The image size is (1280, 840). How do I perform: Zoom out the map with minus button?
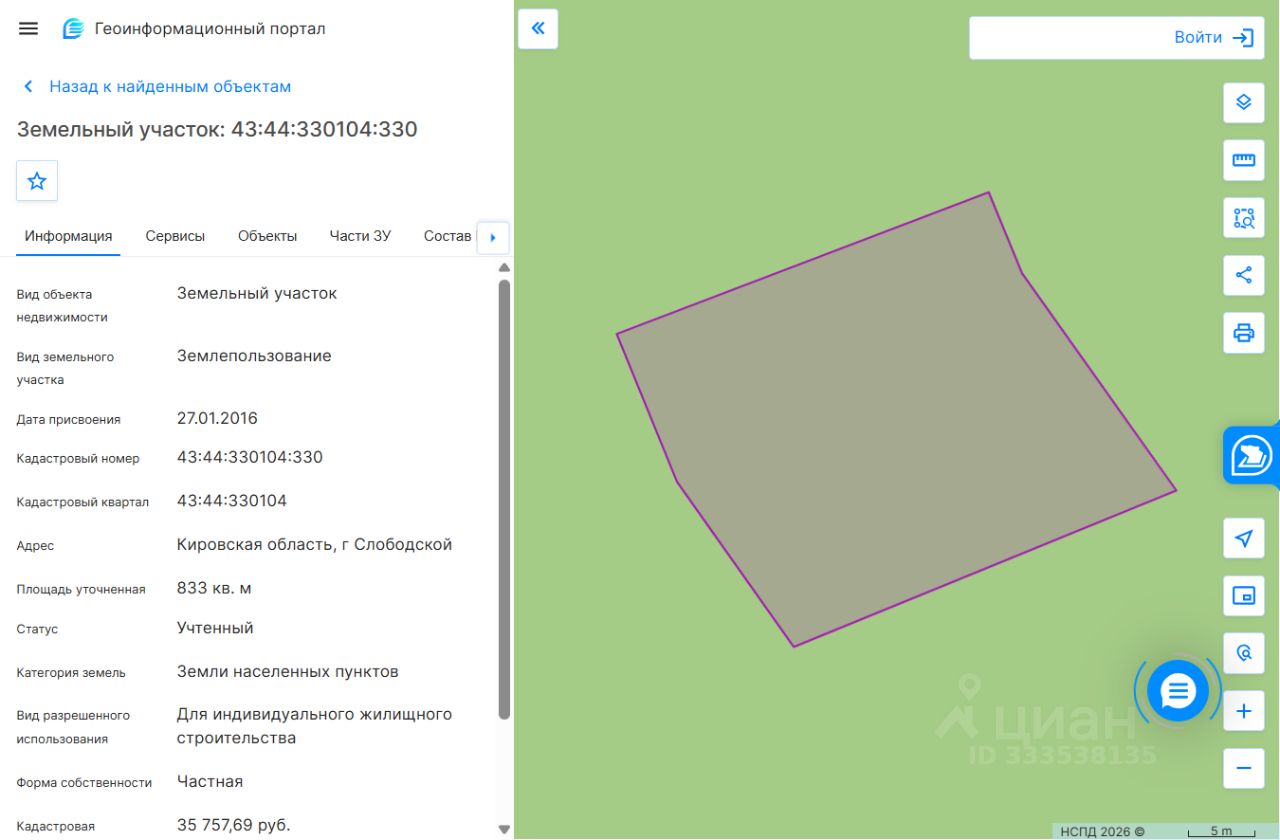pyautogui.click(x=1244, y=768)
